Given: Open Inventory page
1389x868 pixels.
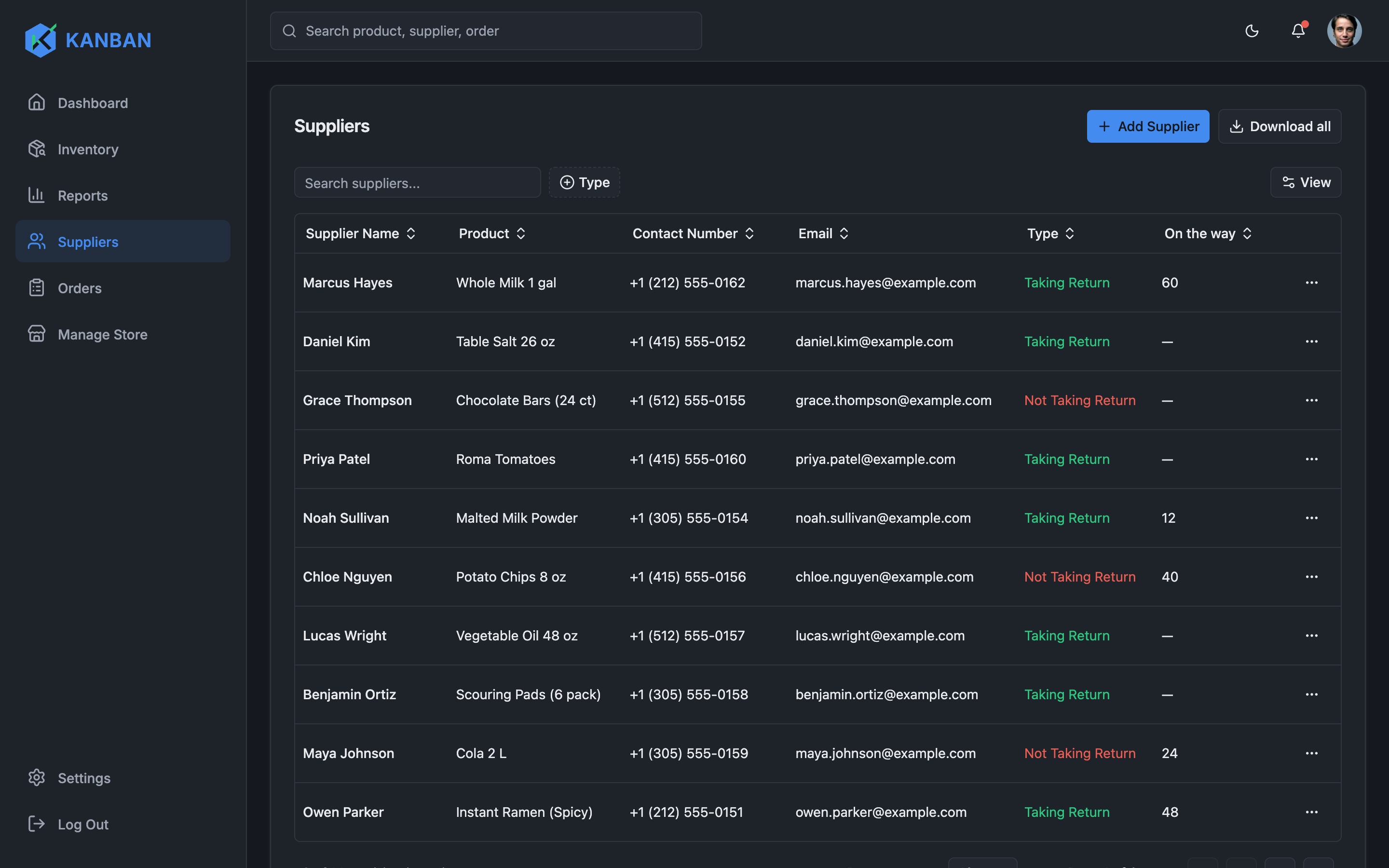Looking at the screenshot, I should click(123, 149).
